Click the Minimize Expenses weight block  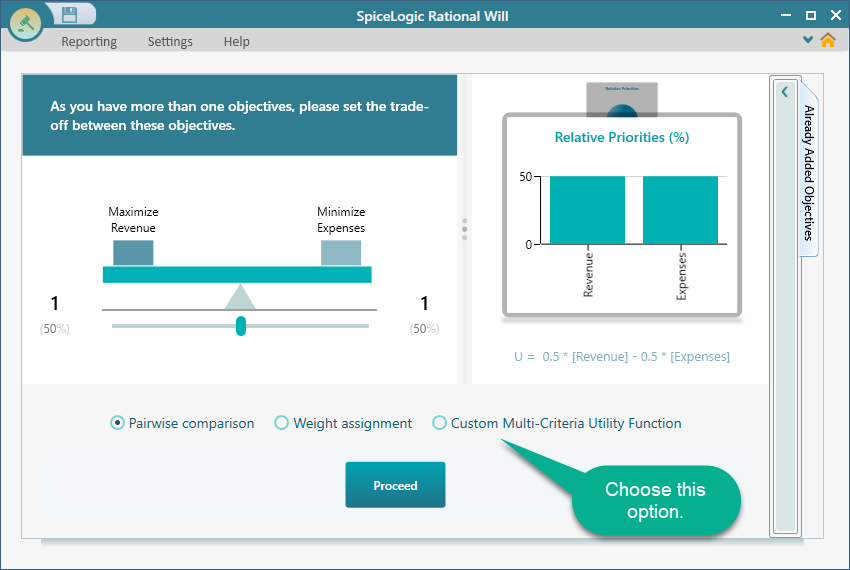pos(341,252)
